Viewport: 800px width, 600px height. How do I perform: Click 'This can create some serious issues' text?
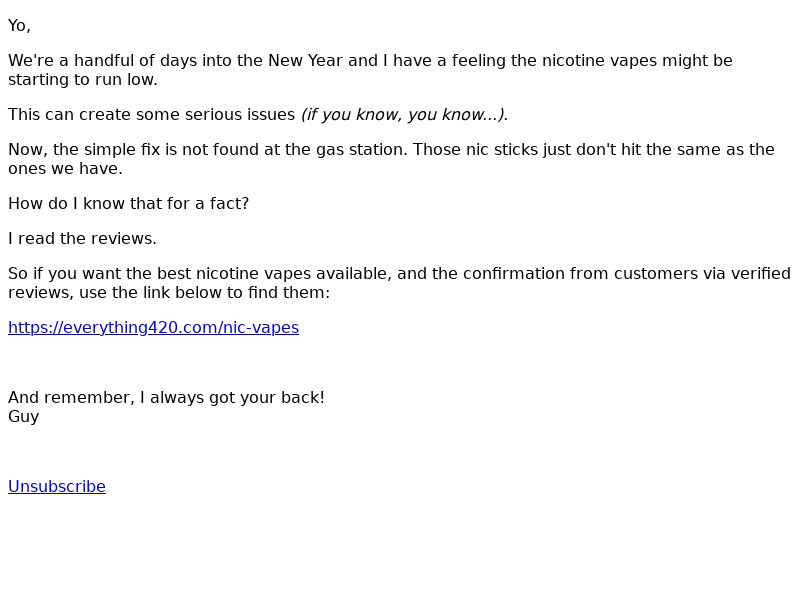coord(152,115)
